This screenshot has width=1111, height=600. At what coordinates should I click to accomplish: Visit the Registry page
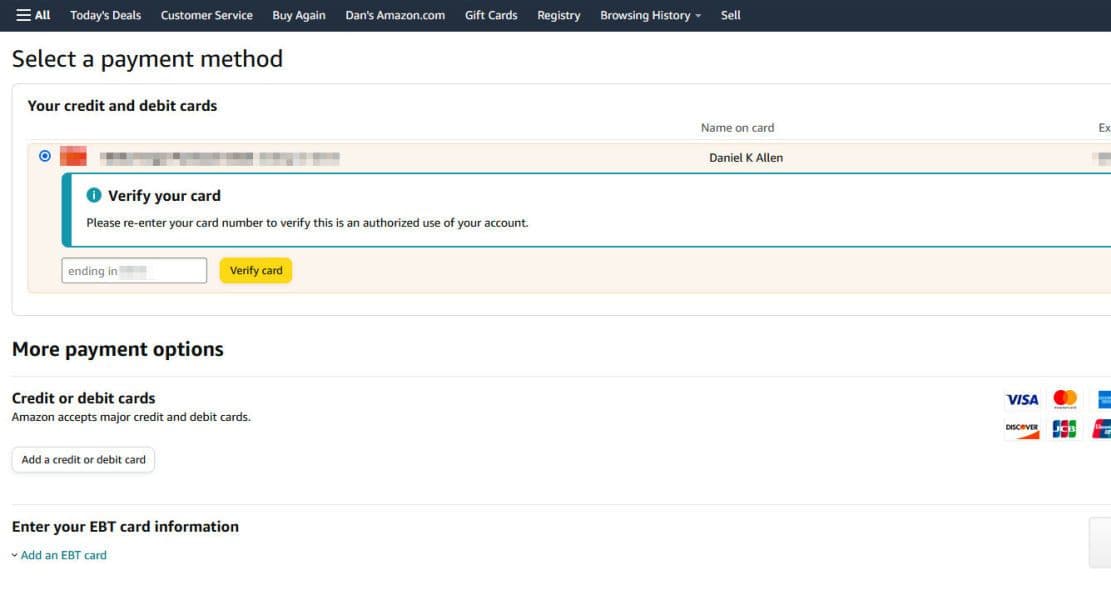tap(558, 14)
